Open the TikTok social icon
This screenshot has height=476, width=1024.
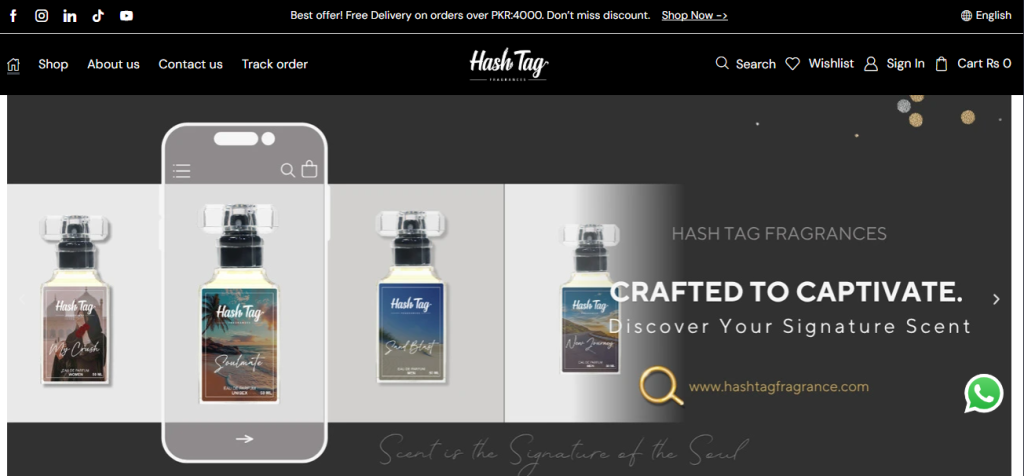pos(98,16)
